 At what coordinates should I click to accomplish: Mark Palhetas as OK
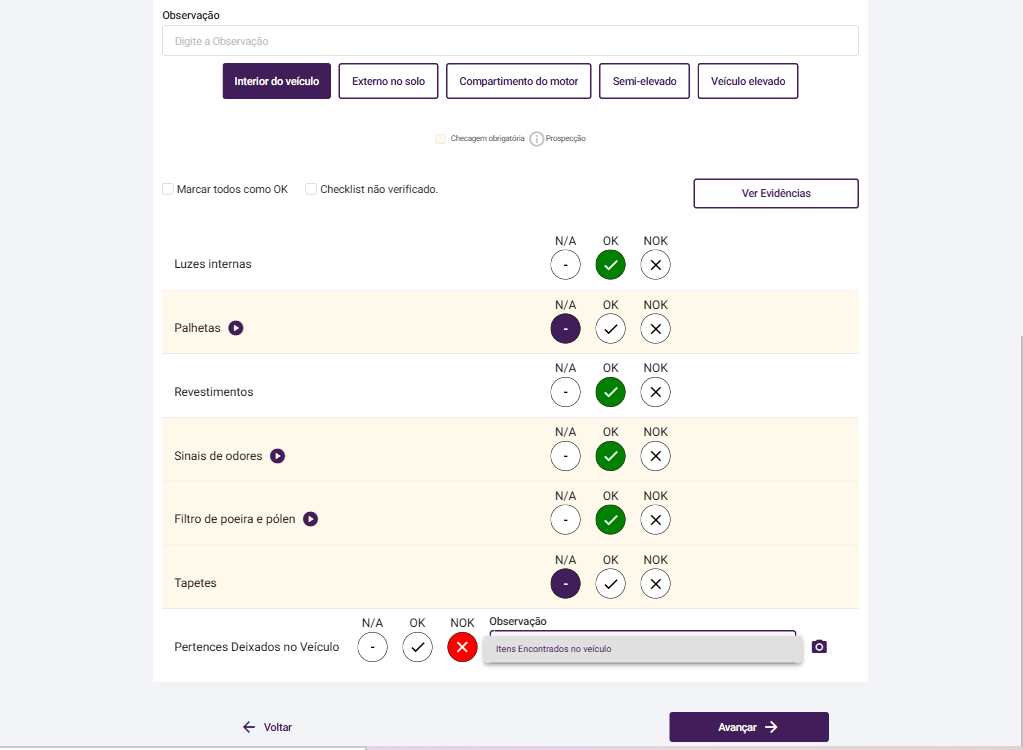tap(610, 329)
